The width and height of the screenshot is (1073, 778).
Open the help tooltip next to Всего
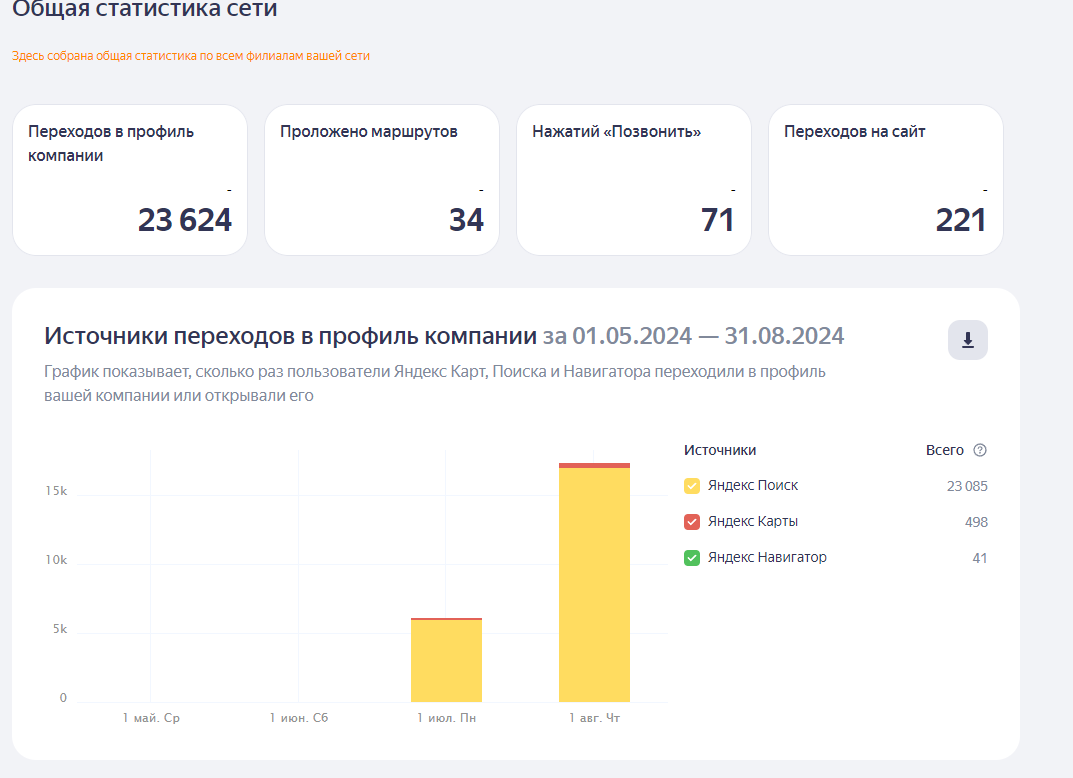[980, 450]
